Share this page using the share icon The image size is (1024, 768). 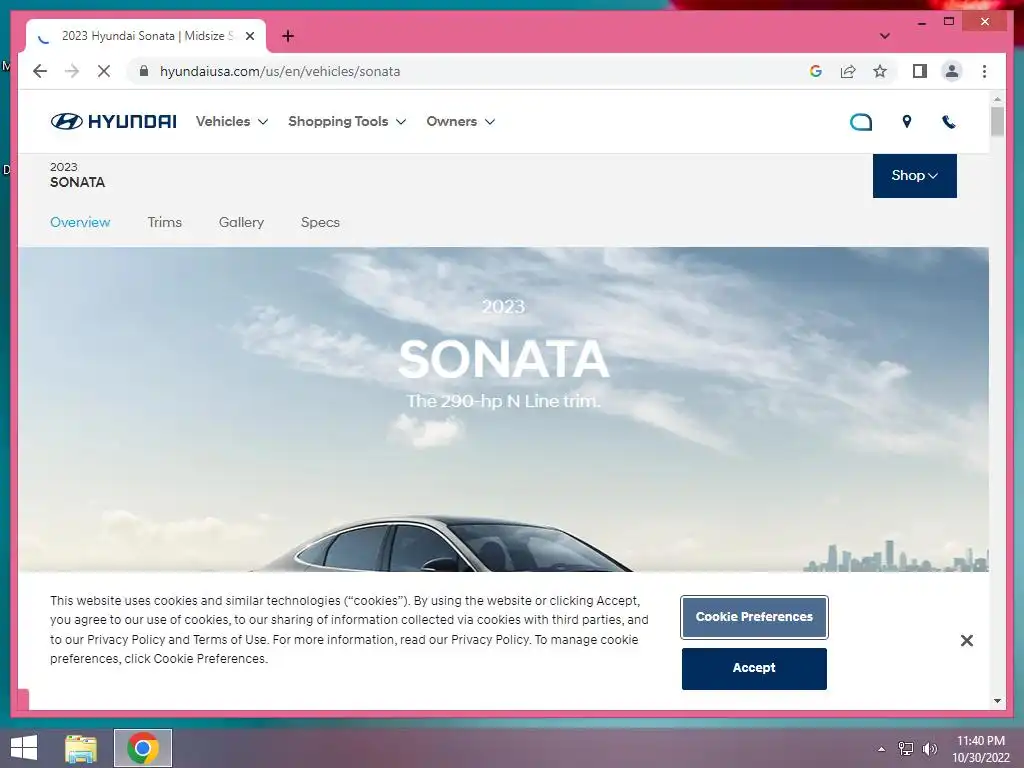tap(848, 71)
